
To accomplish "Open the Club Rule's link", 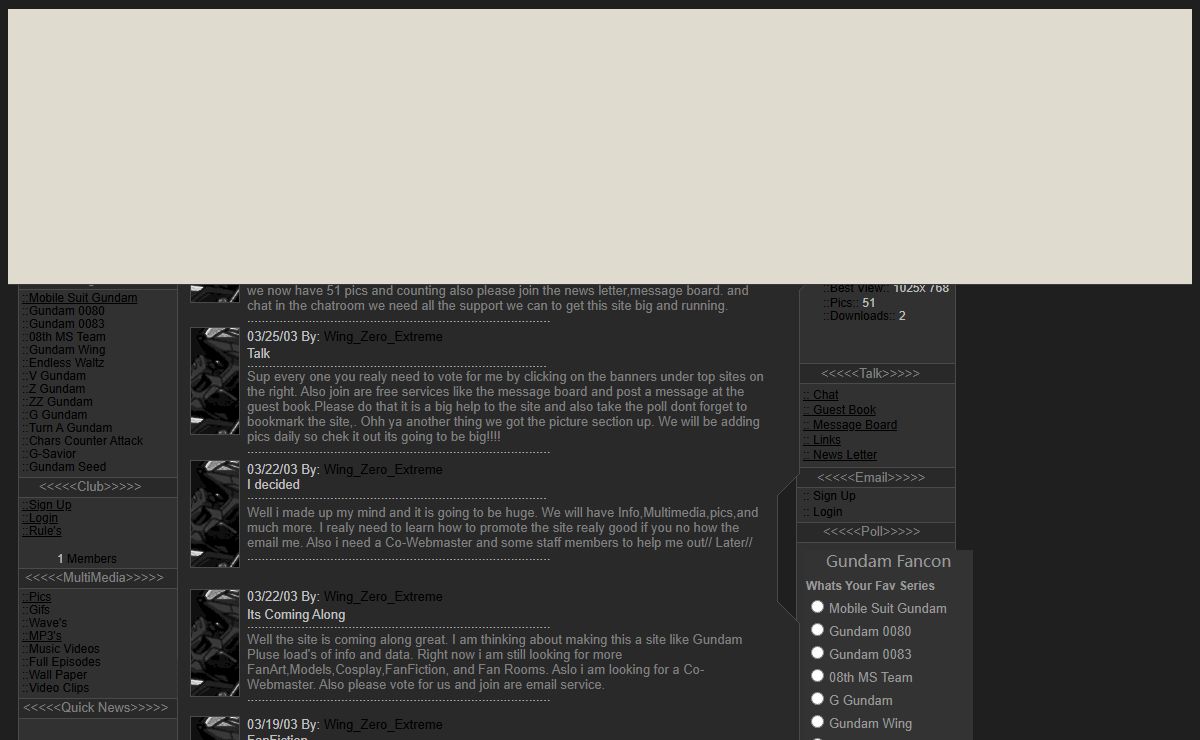I will pos(42,531).
